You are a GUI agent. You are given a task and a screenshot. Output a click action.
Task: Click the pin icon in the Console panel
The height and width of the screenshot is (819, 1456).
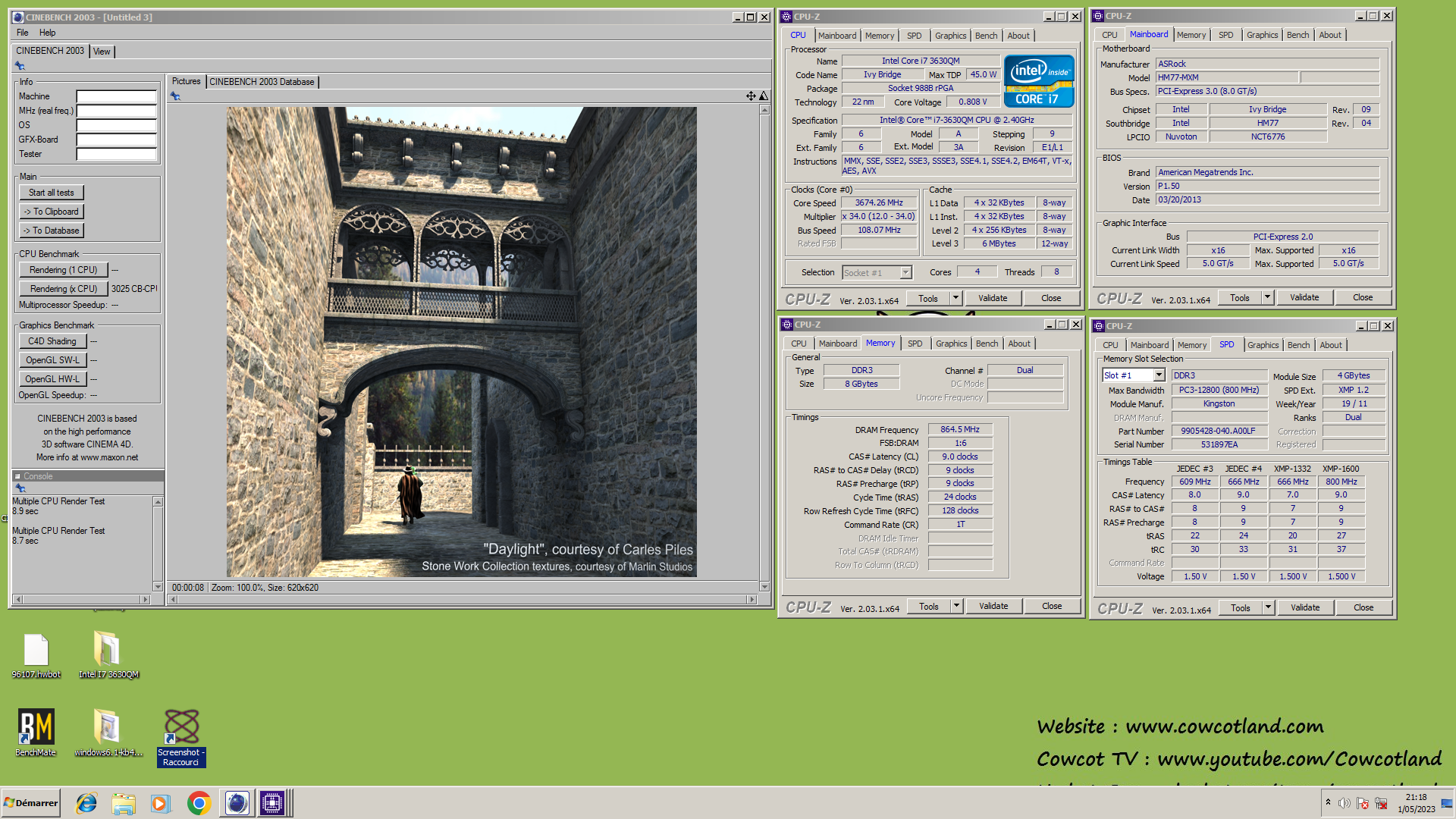20,488
